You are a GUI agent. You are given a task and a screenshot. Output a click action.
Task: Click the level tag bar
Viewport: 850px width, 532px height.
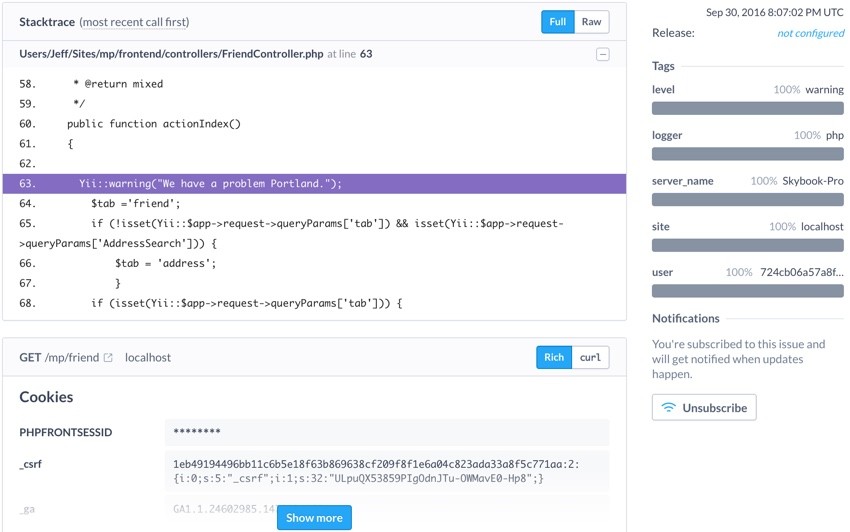[x=748, y=108]
